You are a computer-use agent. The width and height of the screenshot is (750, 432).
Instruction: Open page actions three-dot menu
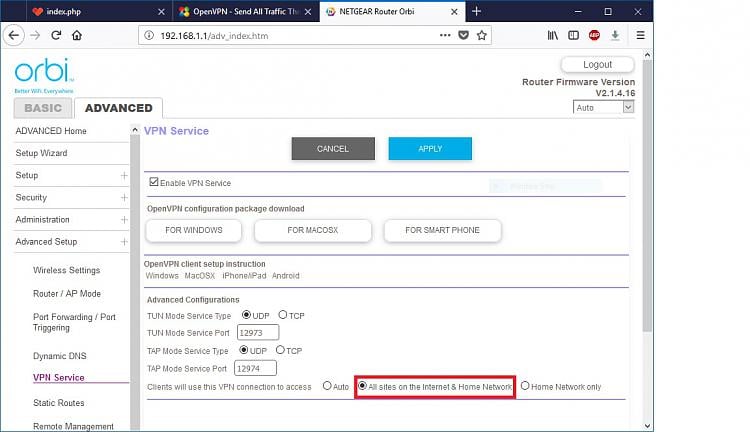click(x=445, y=35)
